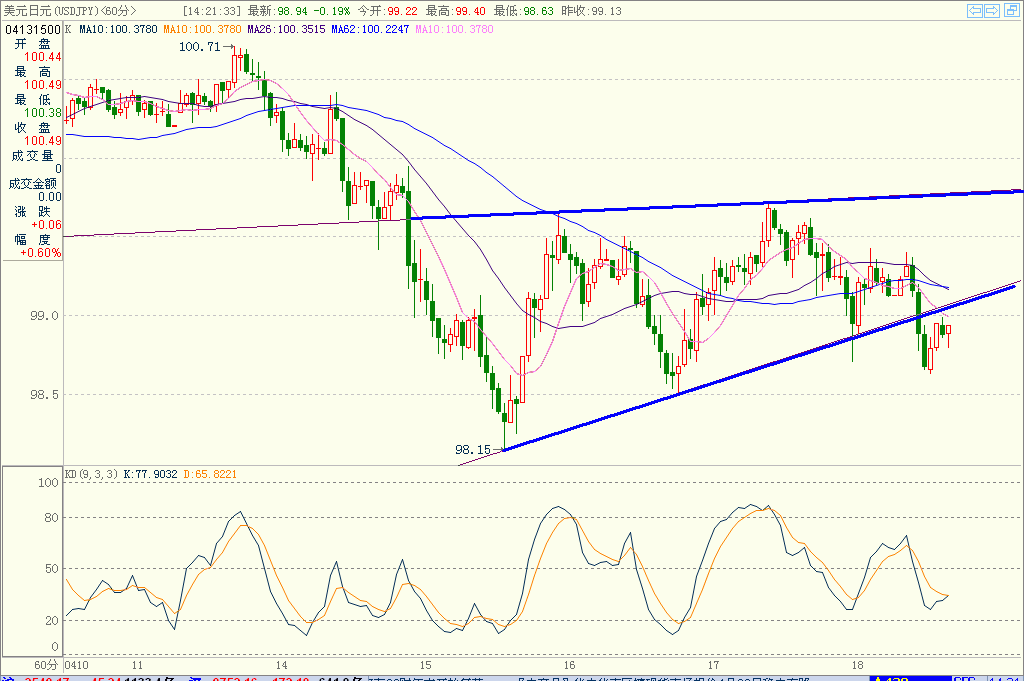
Task: Click the left arrow previous-chart icon
Action: click(975, 10)
